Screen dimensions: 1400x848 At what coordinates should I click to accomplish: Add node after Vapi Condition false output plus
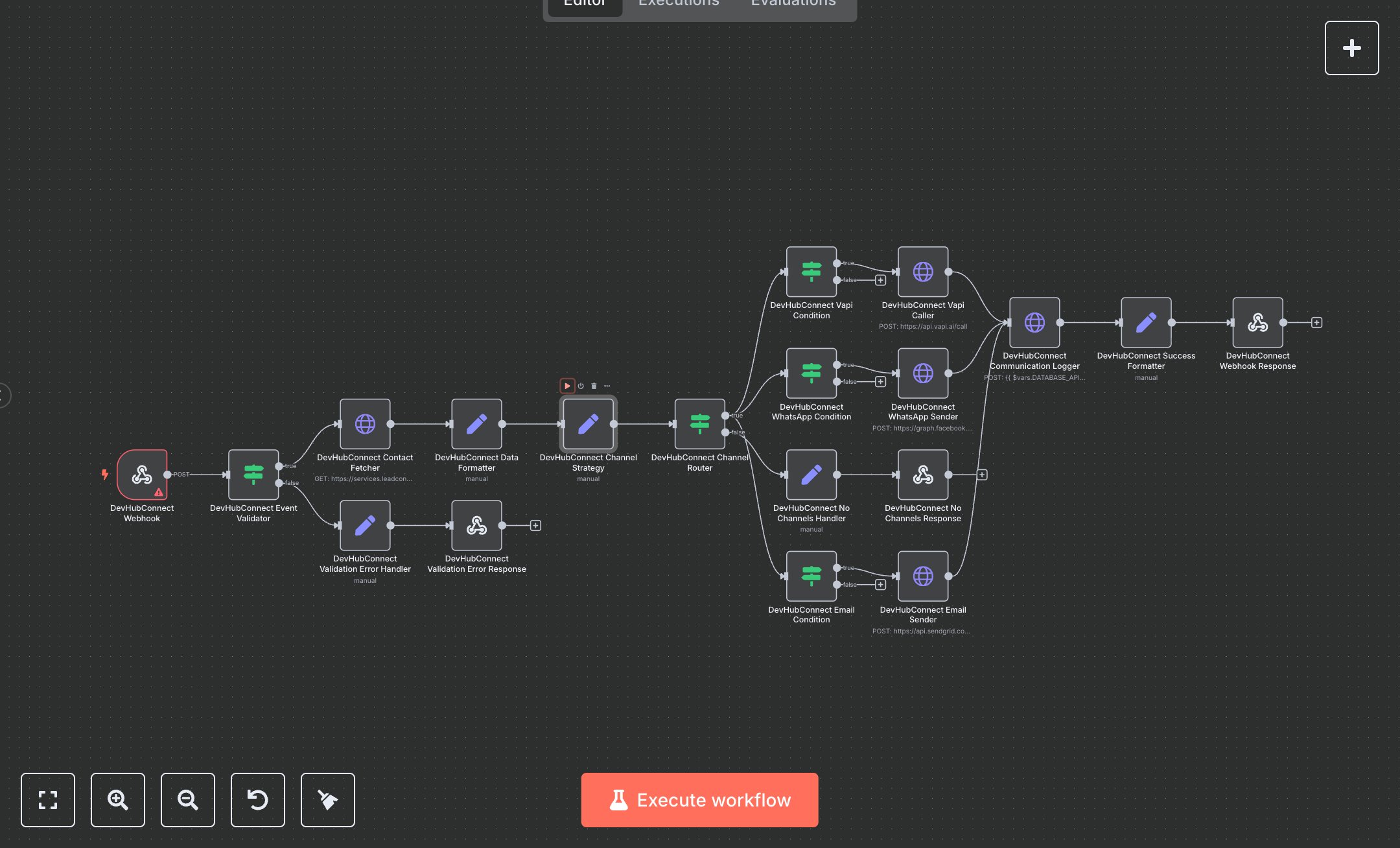(x=880, y=280)
